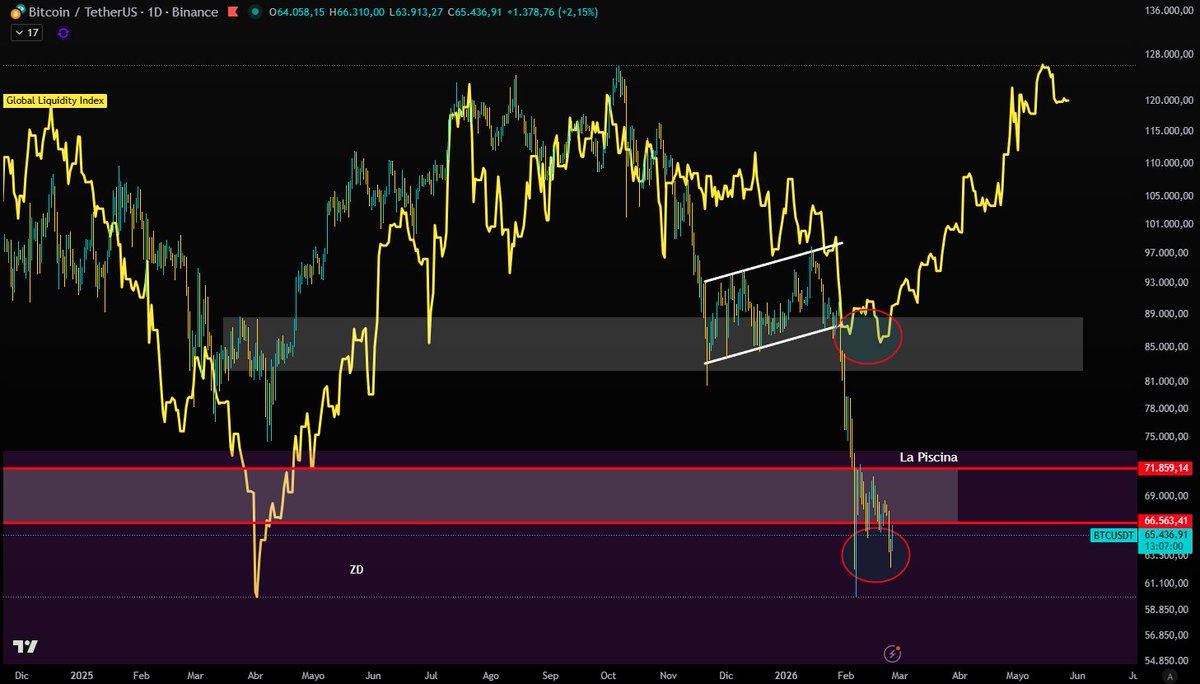Click the green market status dot
The width and height of the screenshot is (1200, 684).
click(254, 11)
